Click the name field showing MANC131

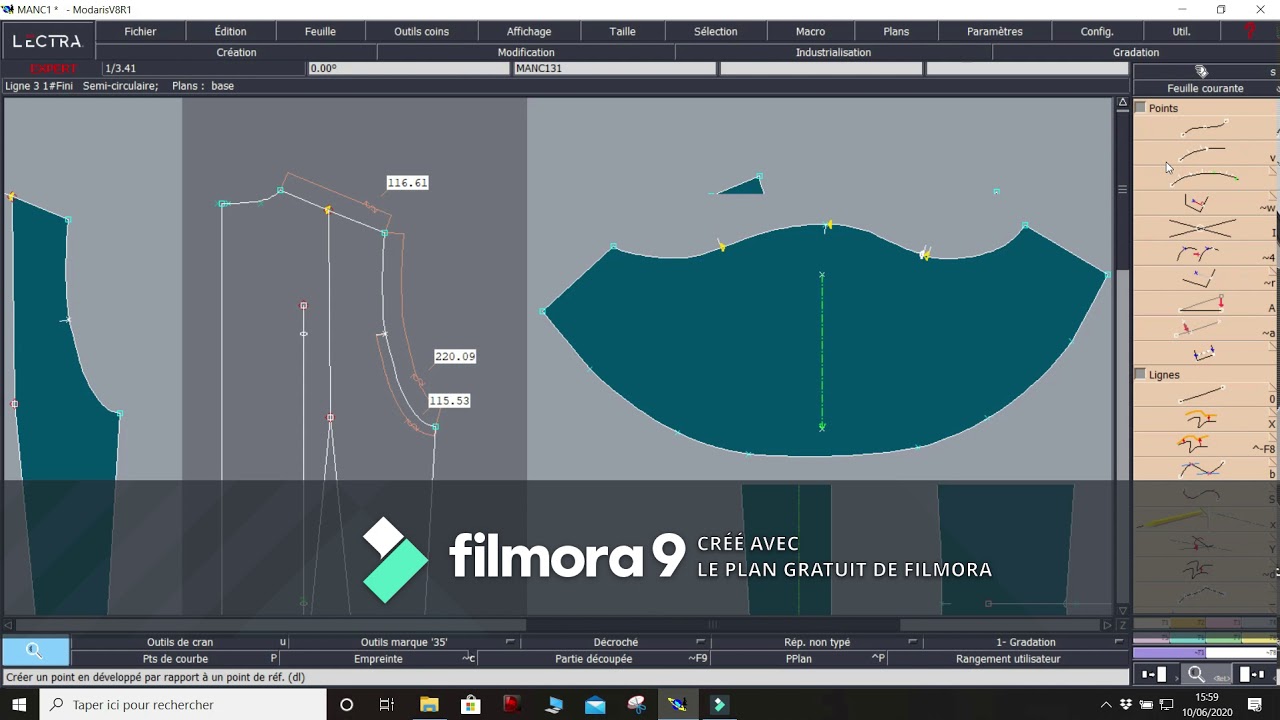(615, 68)
